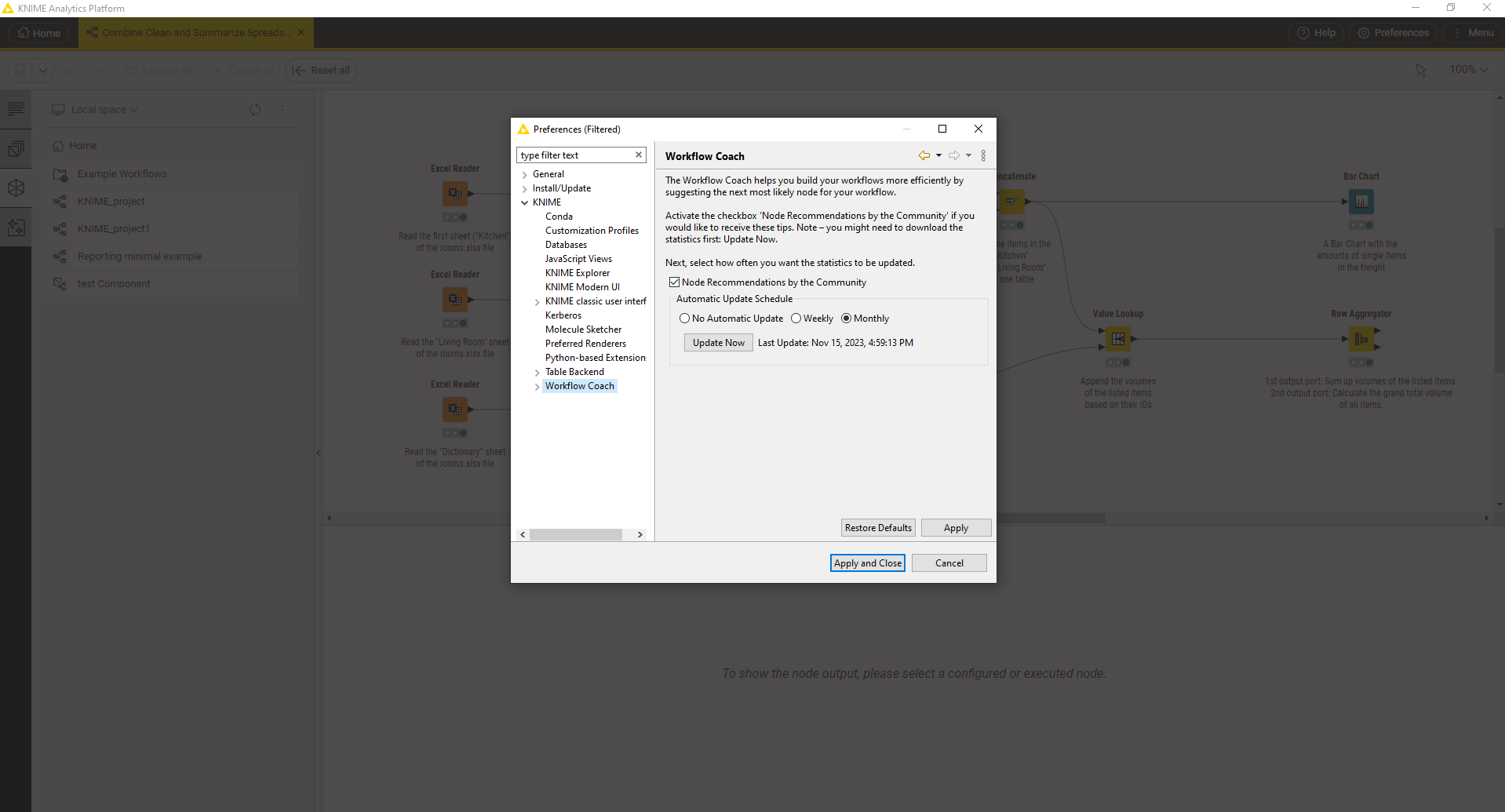Select the Monthly update radio button
This screenshot has width=1505, height=812.
tap(846, 319)
